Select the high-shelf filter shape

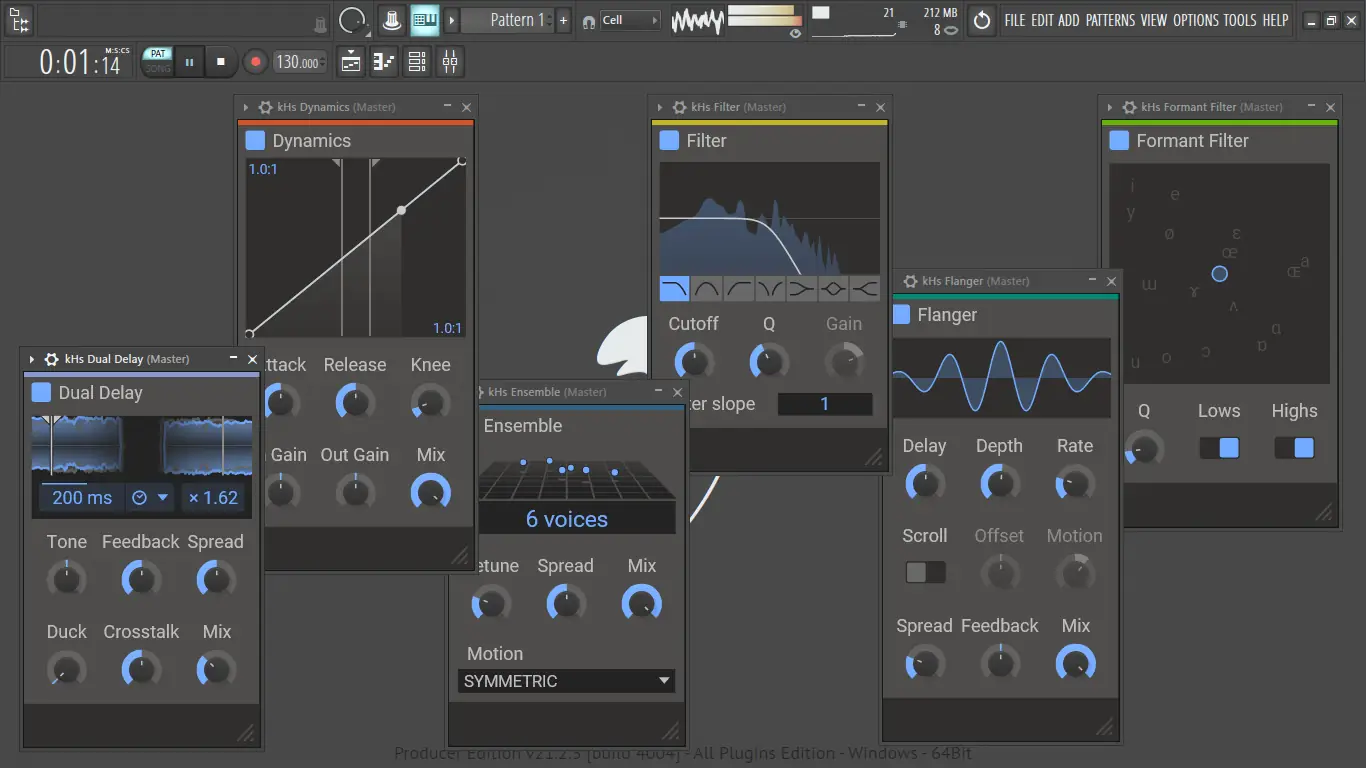coord(865,289)
